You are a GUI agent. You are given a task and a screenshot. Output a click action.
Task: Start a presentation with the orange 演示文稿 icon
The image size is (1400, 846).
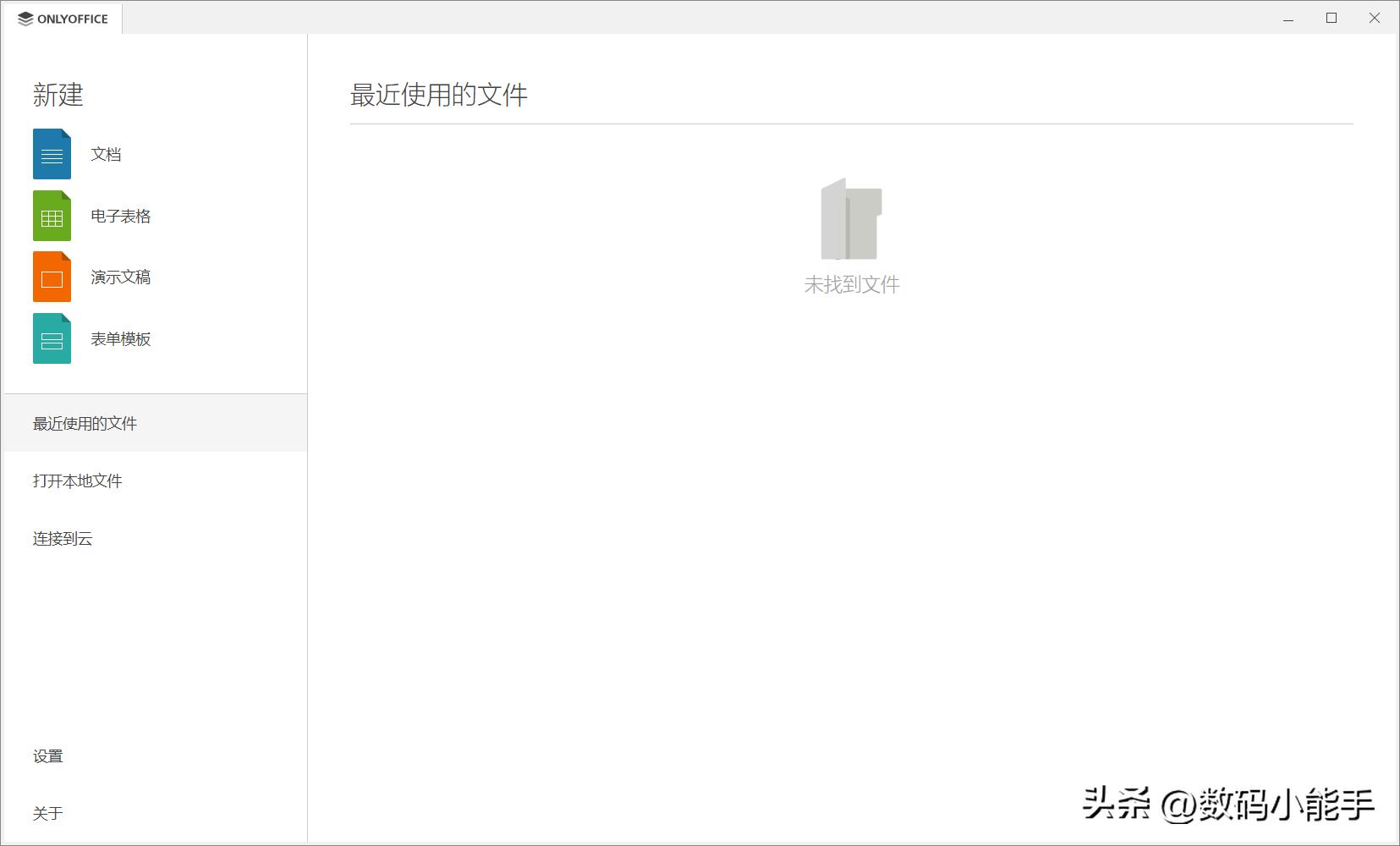[x=51, y=277]
